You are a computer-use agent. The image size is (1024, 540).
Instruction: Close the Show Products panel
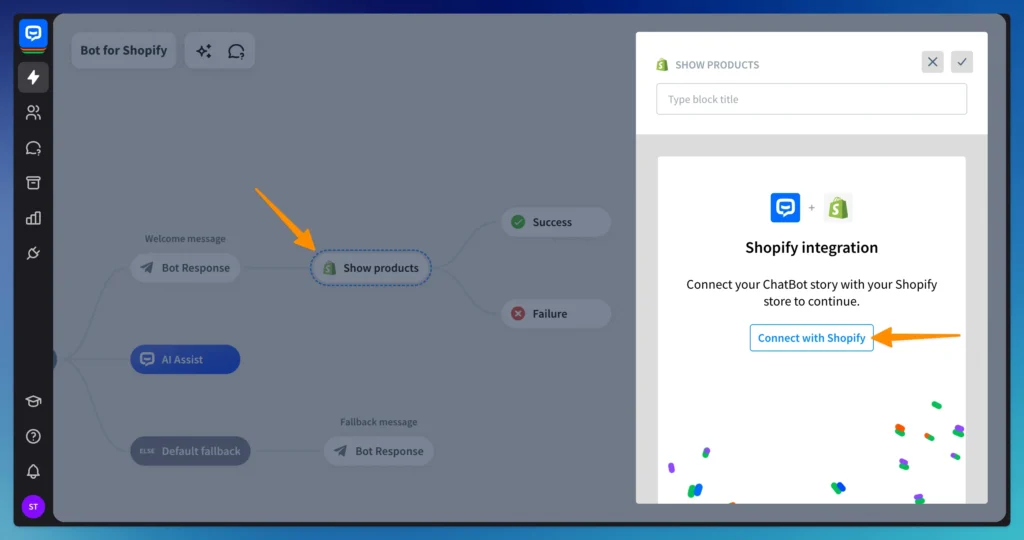pos(932,62)
